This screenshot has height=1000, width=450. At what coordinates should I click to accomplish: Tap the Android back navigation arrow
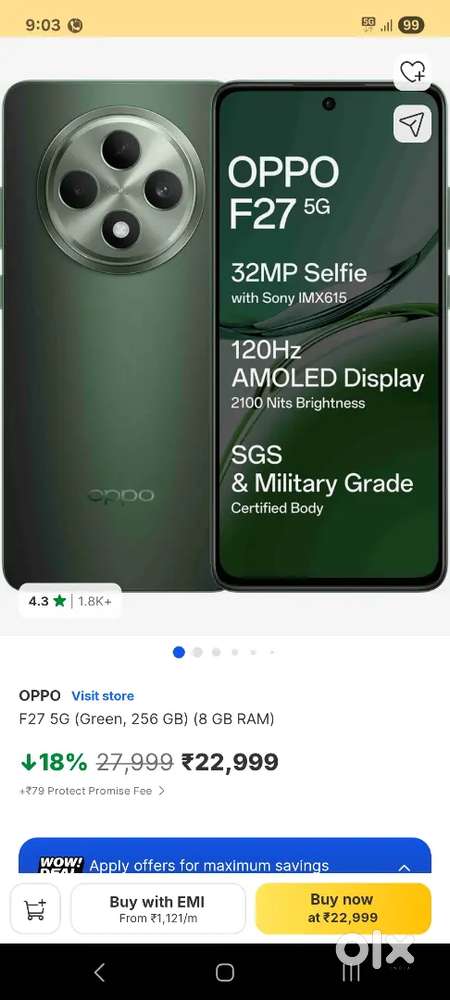point(99,972)
